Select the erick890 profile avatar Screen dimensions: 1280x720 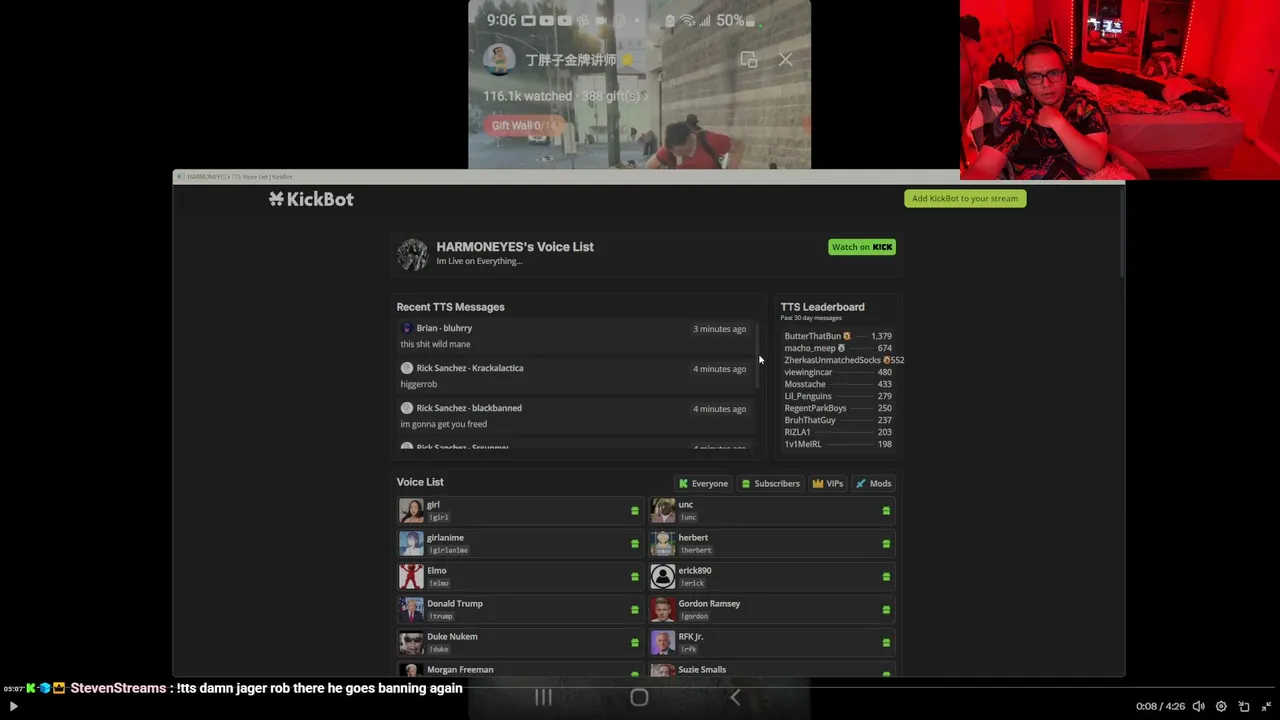tap(663, 576)
